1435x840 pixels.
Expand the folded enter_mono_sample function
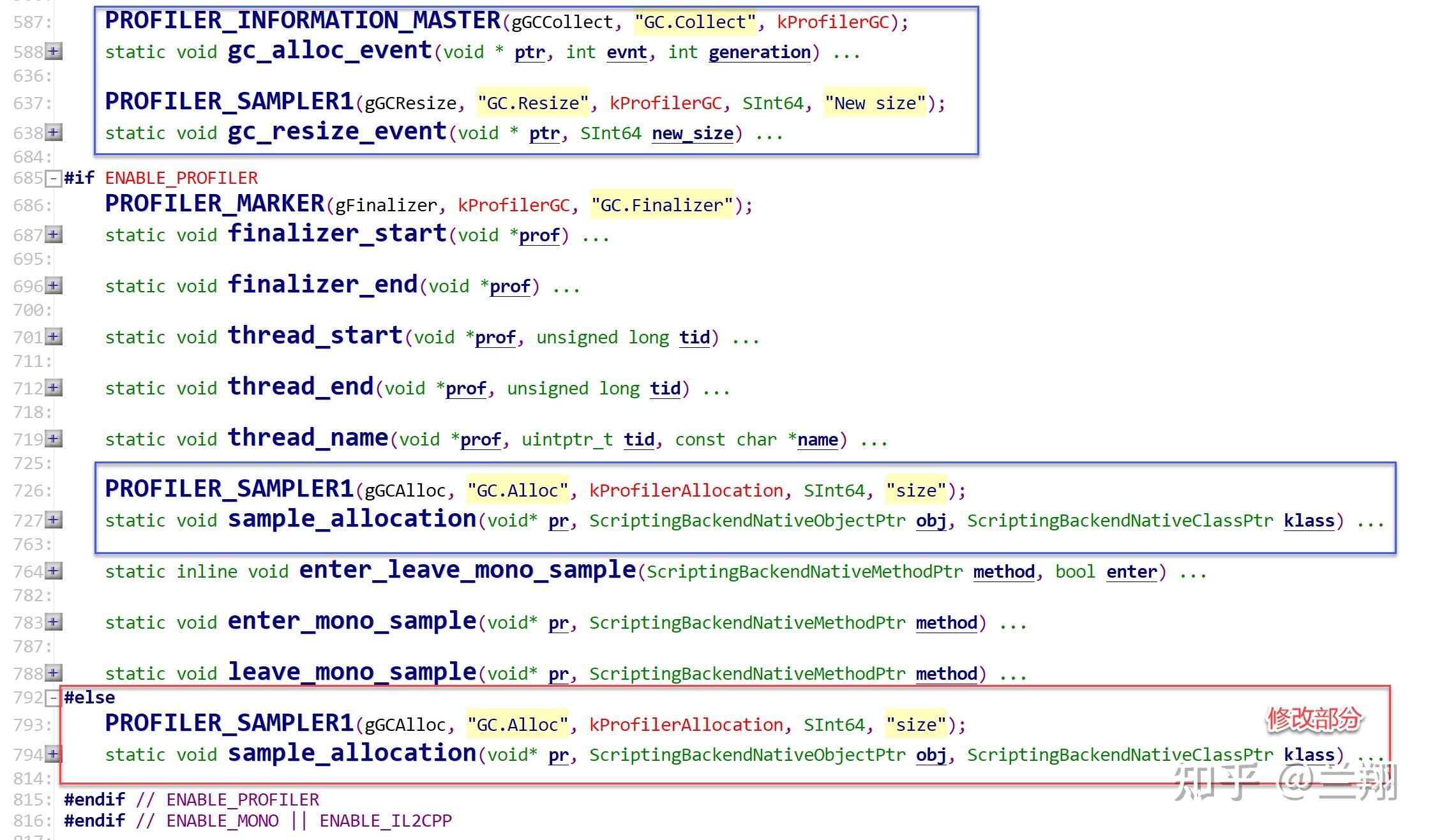[x=54, y=622]
